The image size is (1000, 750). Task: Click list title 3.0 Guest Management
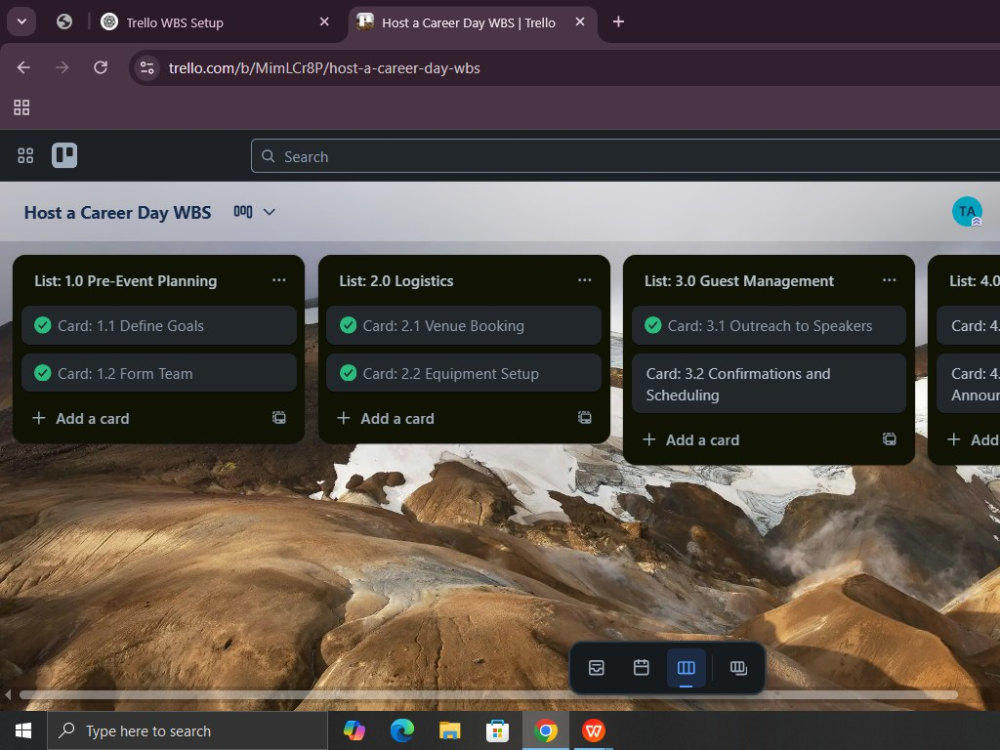click(739, 281)
